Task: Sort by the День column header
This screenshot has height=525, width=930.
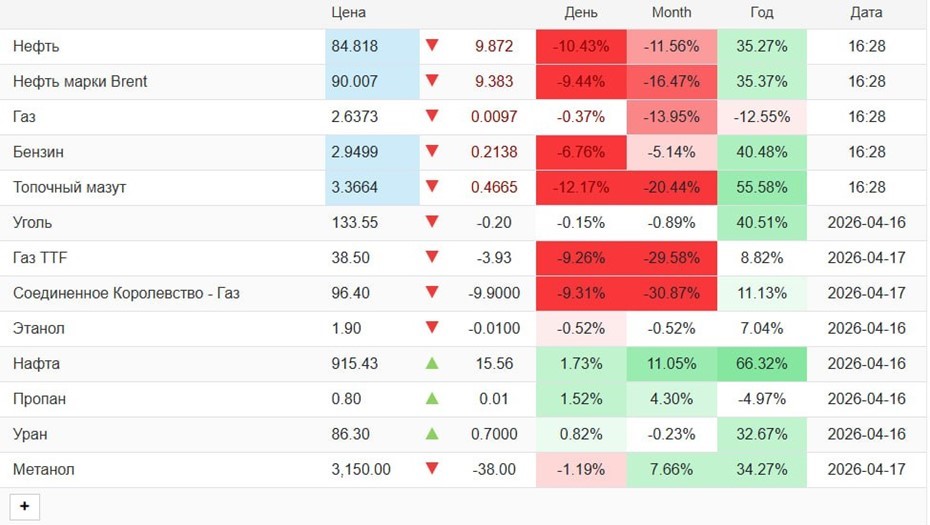Action: point(581,13)
